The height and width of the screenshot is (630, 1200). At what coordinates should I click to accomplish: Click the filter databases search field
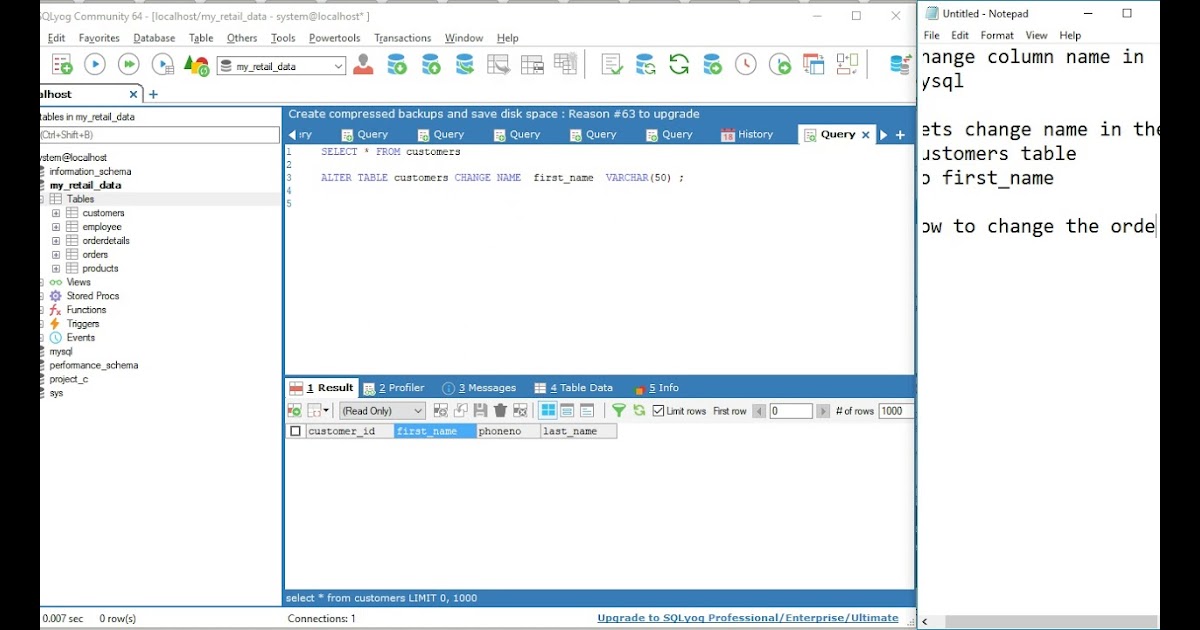click(160, 135)
